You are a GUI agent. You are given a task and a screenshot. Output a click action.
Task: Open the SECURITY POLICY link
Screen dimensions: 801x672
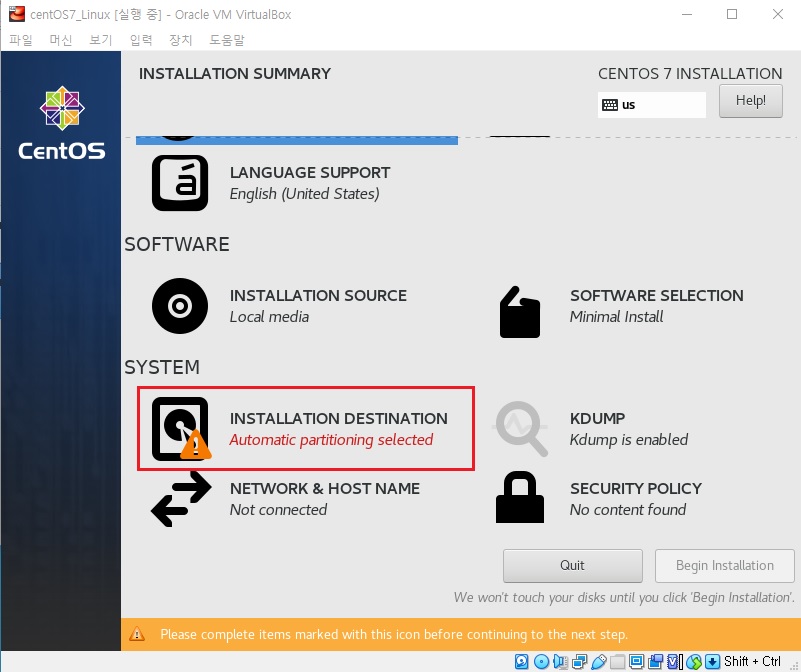635,489
